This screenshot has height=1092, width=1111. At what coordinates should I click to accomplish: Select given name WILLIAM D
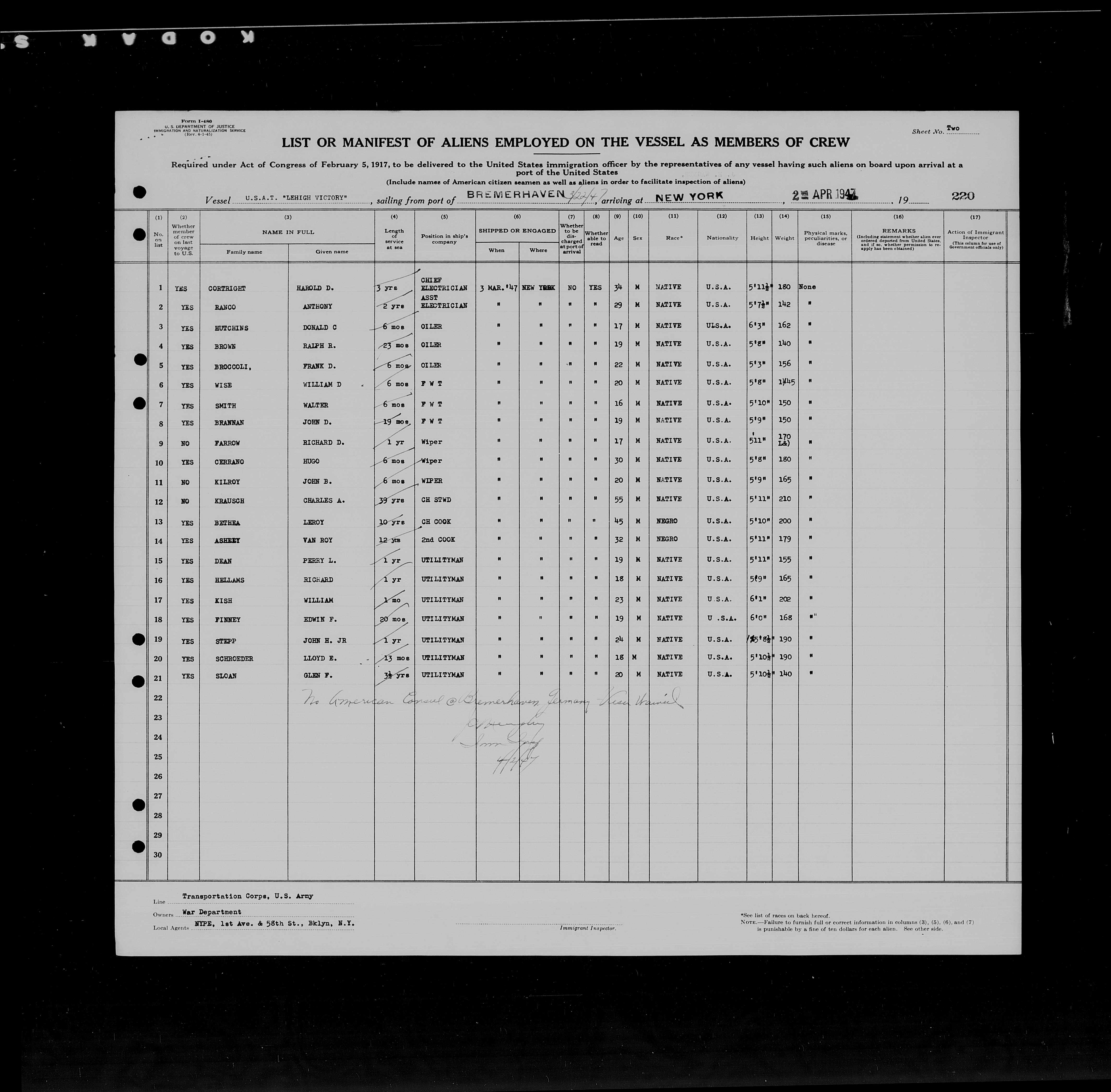(x=322, y=385)
